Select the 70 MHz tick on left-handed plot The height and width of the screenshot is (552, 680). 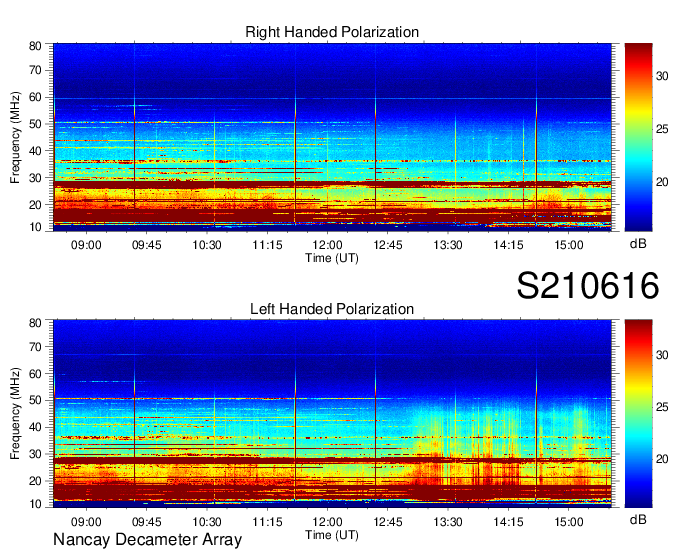[x=35, y=346]
